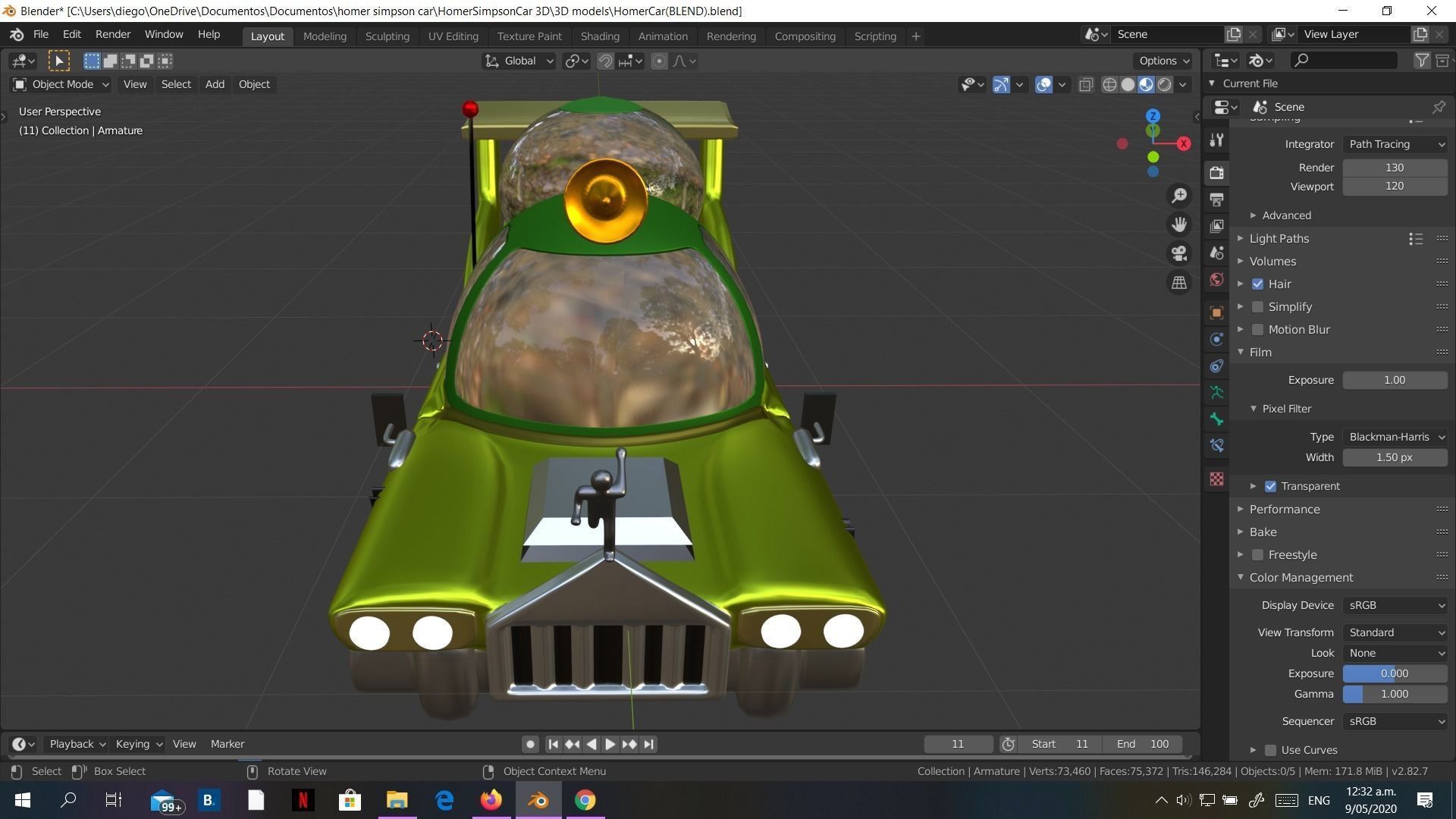This screenshot has width=1456, height=819.
Task: Switch to the Shading workspace tab
Action: tap(600, 36)
